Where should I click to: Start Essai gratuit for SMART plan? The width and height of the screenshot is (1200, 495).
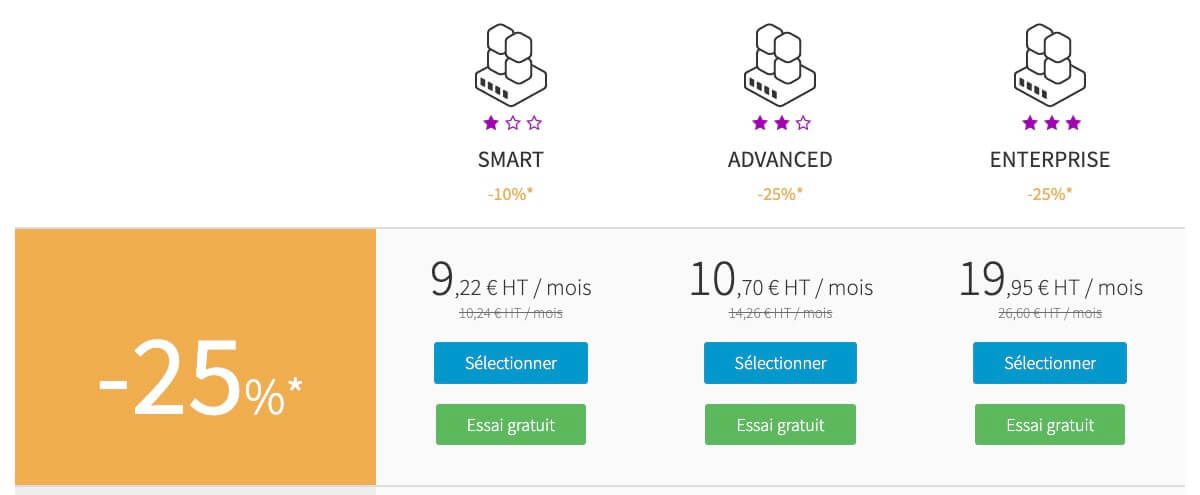[511, 425]
